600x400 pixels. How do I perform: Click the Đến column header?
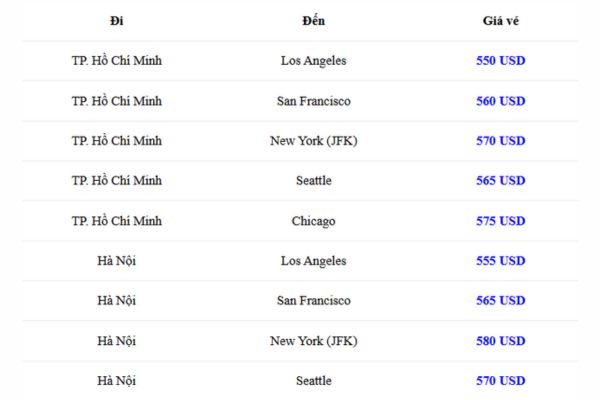(x=313, y=21)
